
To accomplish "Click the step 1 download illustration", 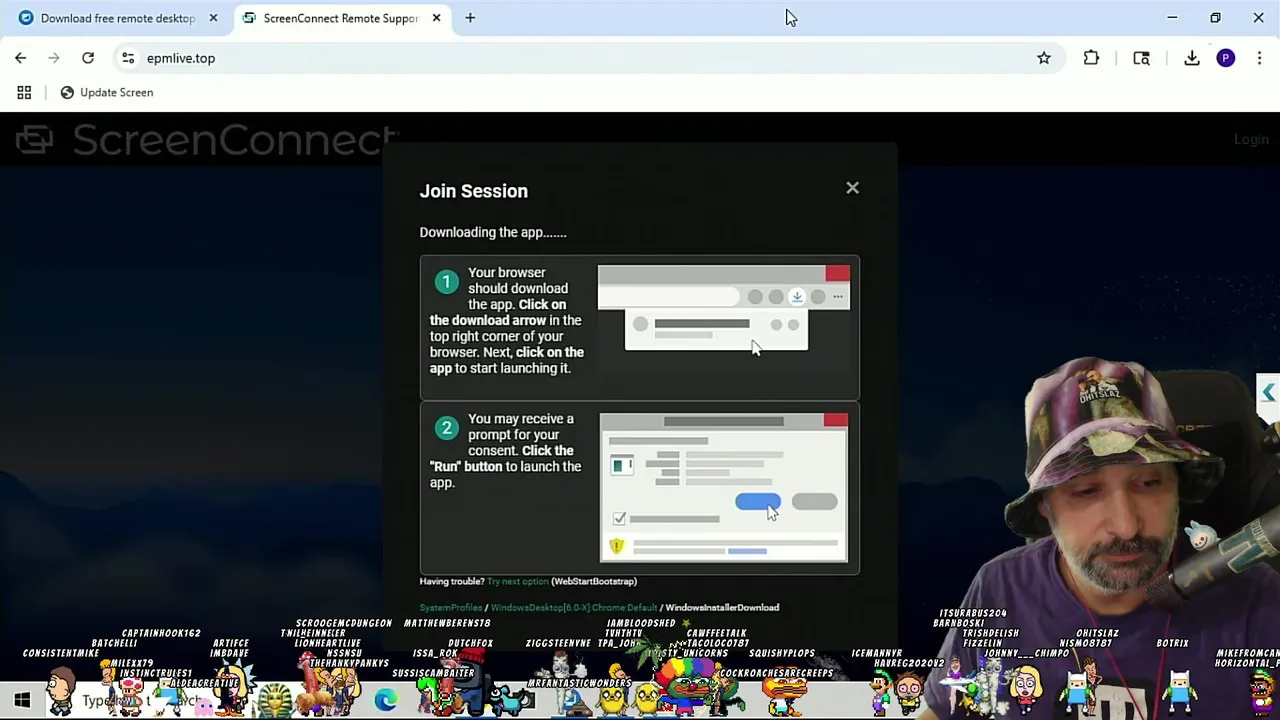I will coord(723,309).
